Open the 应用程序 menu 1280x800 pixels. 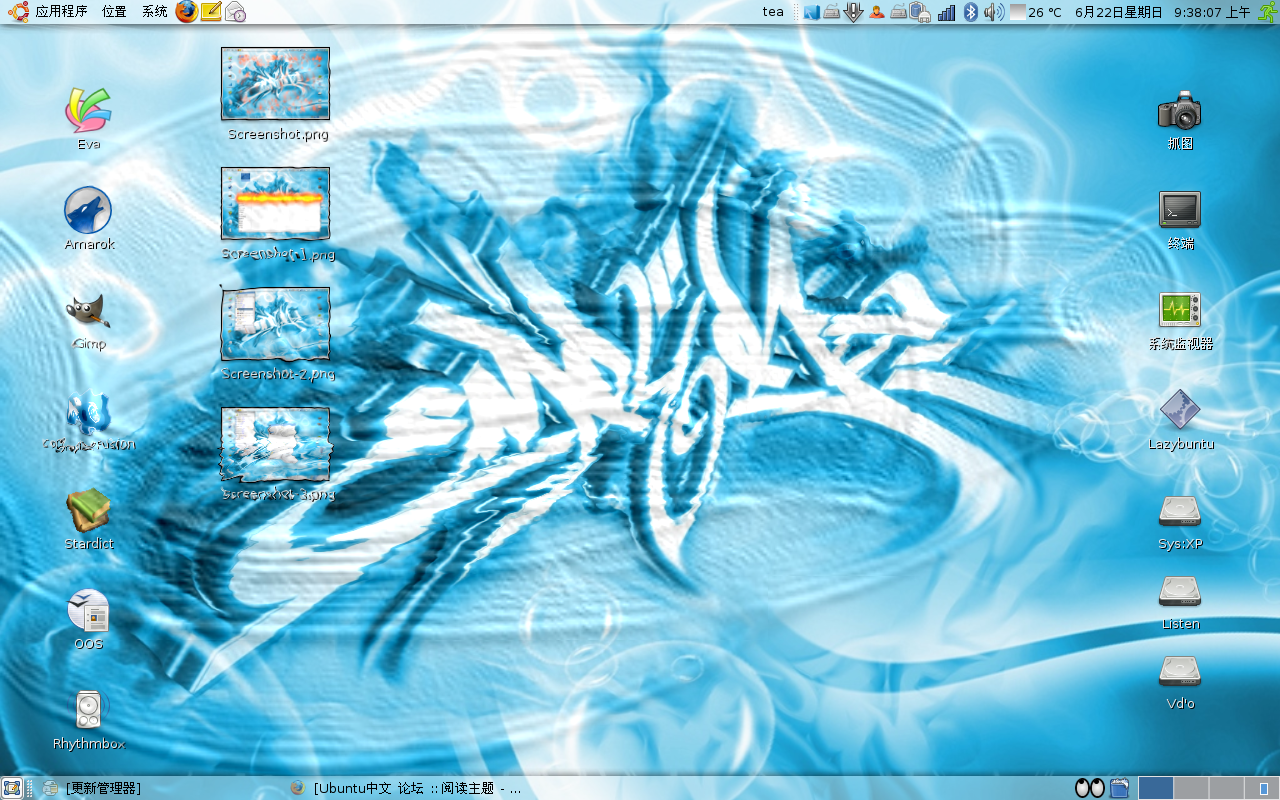click(x=61, y=12)
